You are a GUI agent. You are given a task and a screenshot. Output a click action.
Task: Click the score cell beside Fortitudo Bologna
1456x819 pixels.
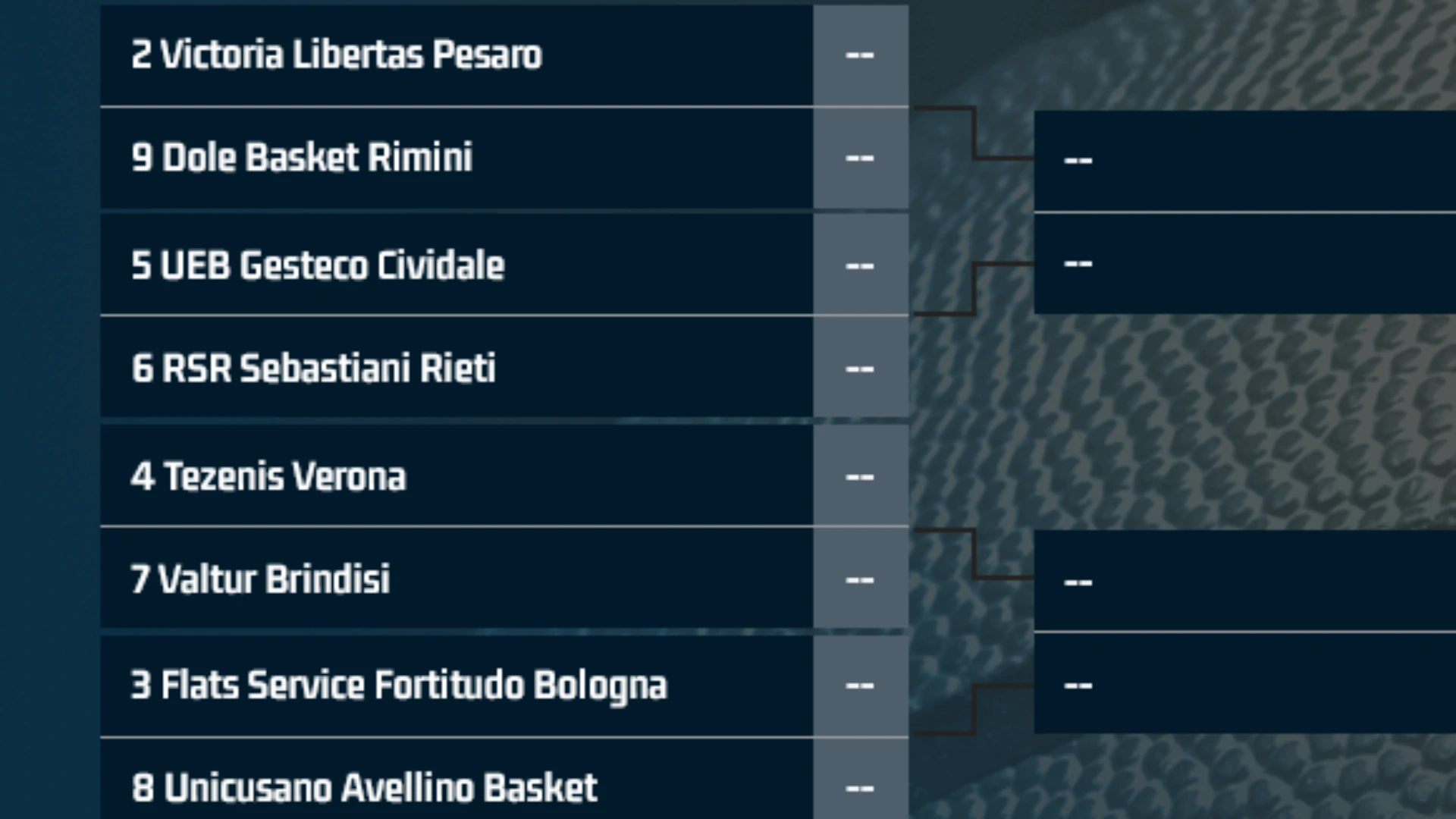pyautogui.click(x=861, y=686)
